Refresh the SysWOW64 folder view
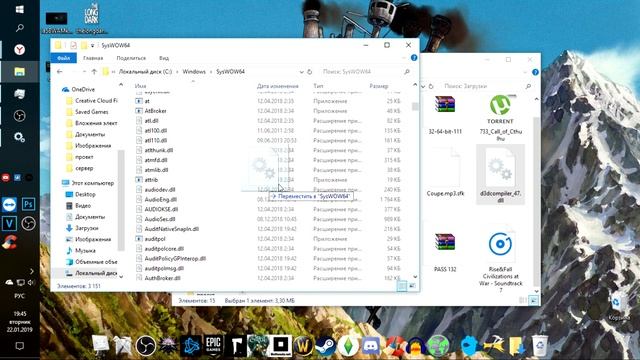Screen dimensions: 640x360 tap(310, 71)
